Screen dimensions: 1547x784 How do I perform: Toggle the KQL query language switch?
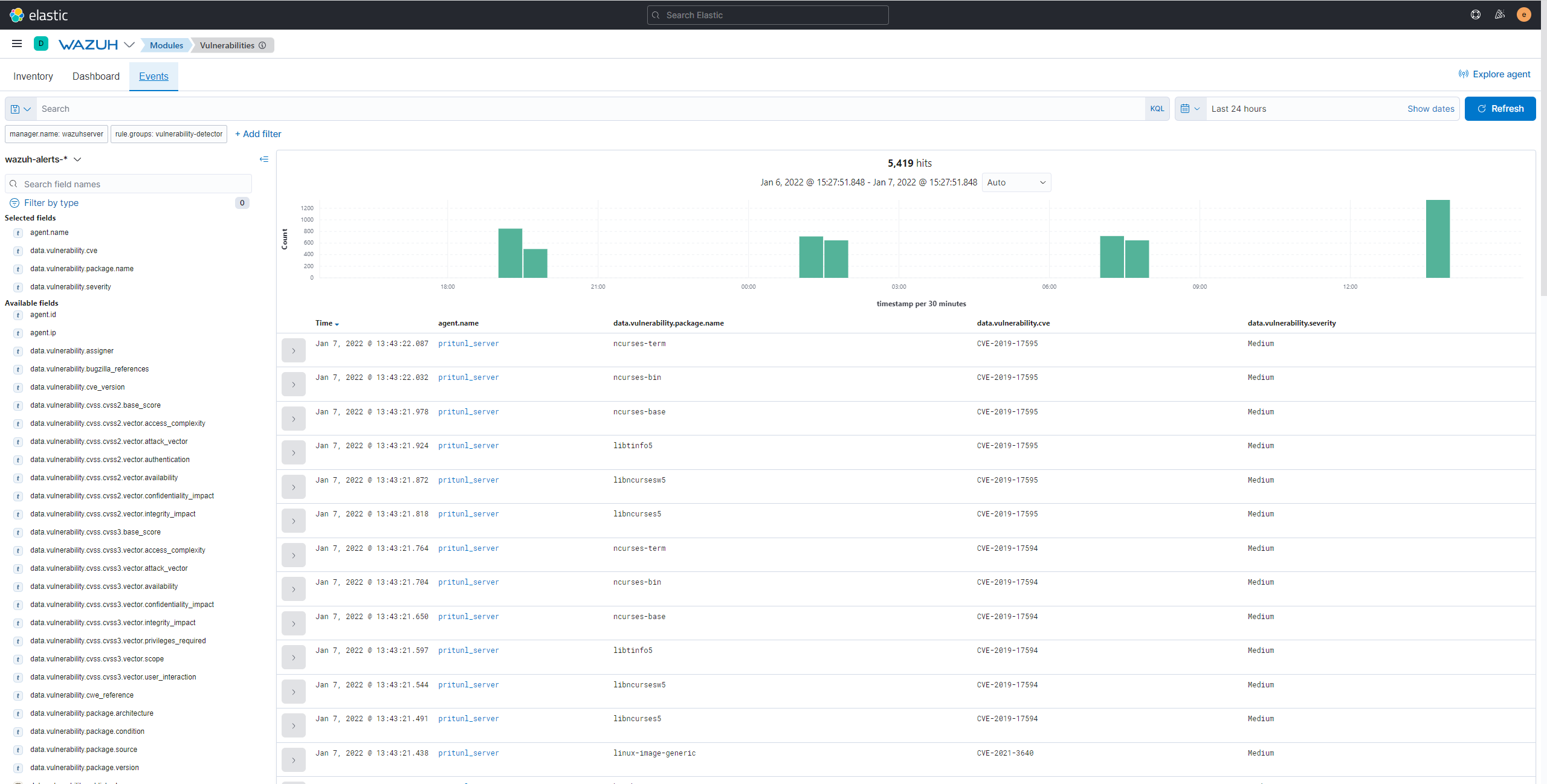coord(1157,109)
